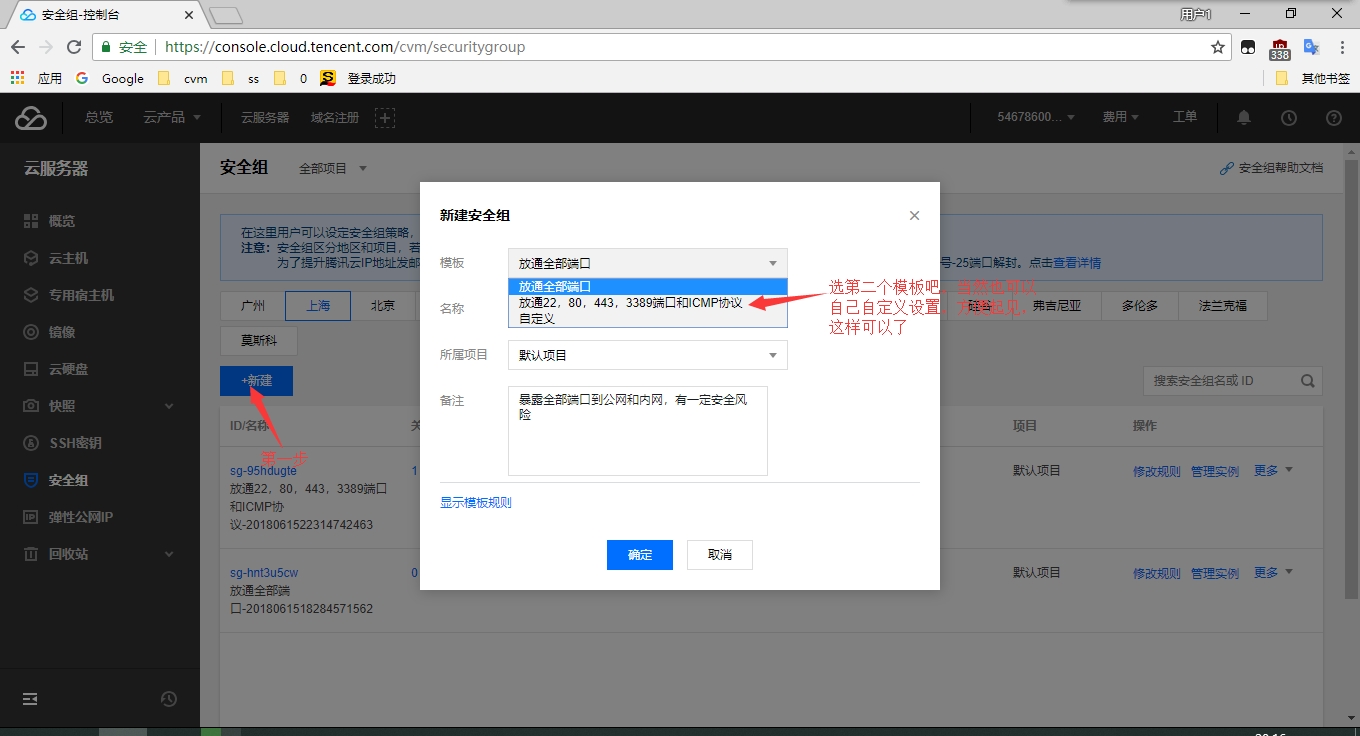1360x736 pixels.
Task: Go back with browser back arrow
Action: click(x=18, y=47)
